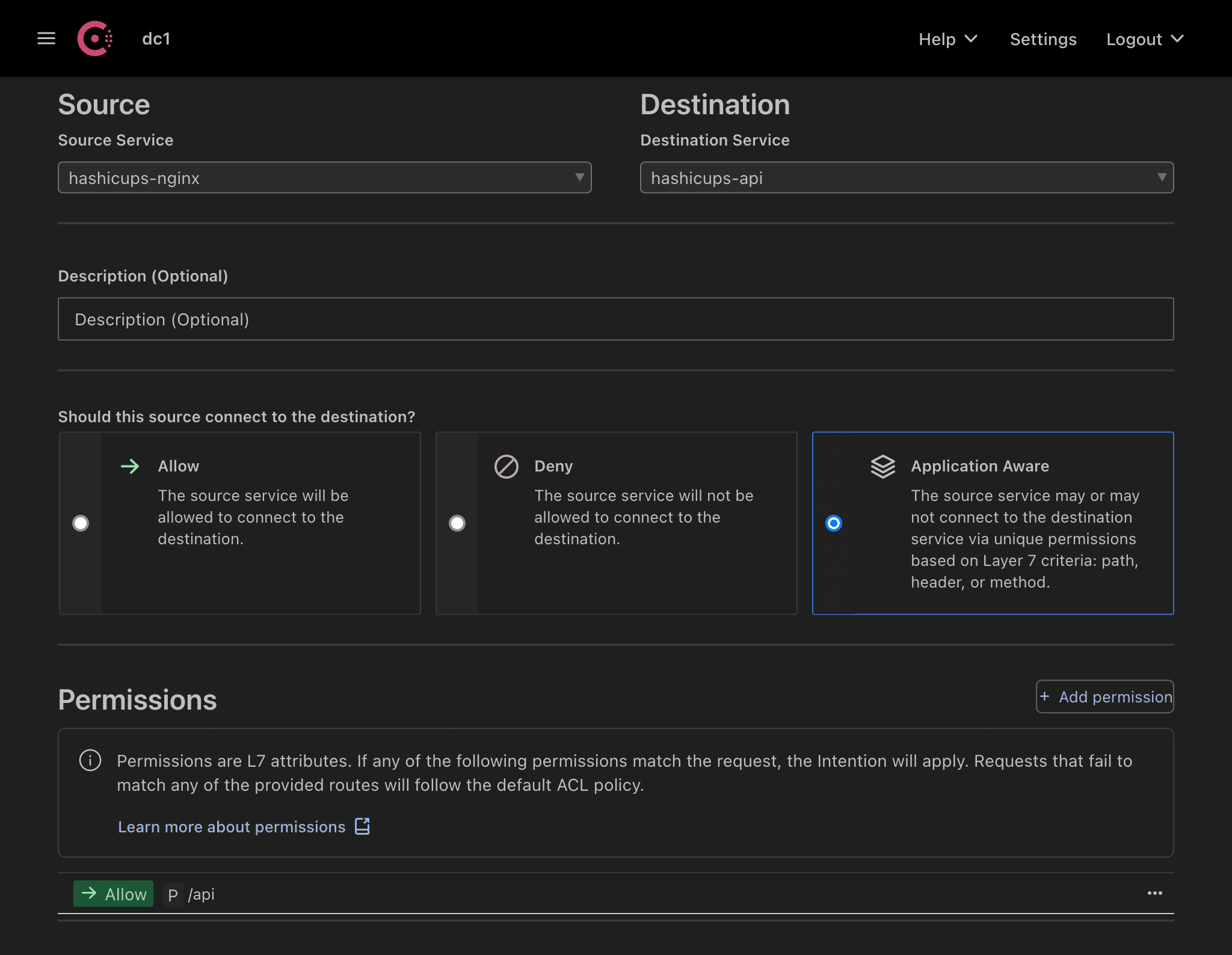1232x955 pixels.
Task: Open the Logout menu
Action: [1145, 38]
